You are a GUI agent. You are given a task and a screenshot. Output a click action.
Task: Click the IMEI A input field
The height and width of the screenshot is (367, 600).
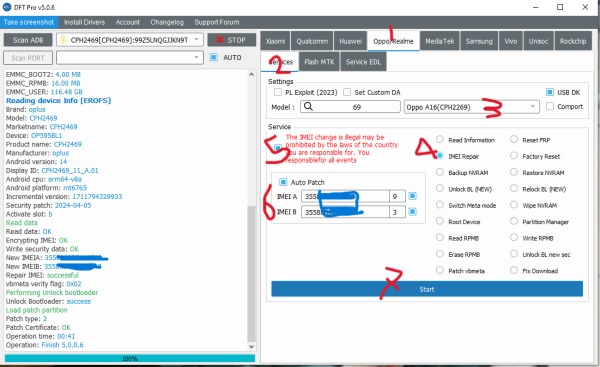[x=345, y=196]
